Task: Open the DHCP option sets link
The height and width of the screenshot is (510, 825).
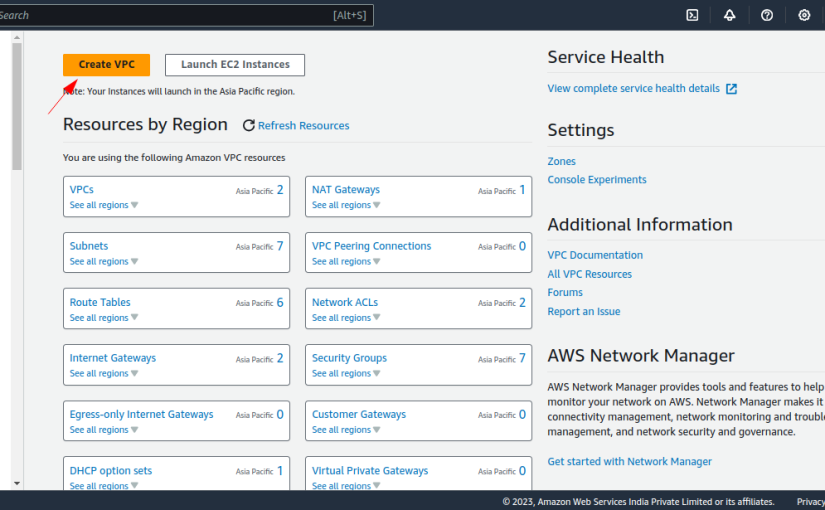Action: coord(110,471)
